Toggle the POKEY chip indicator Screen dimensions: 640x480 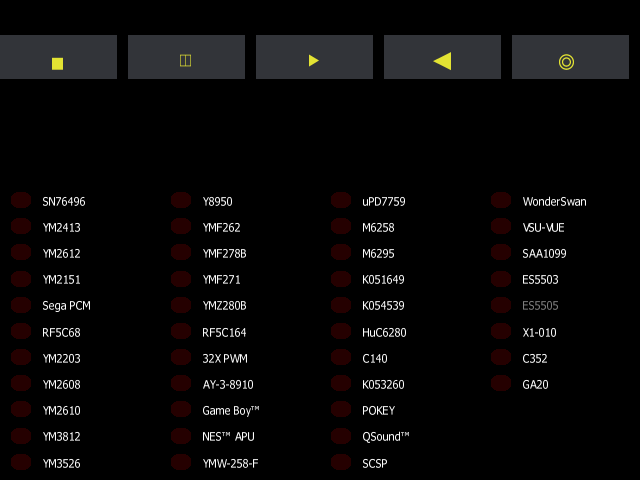tap(341, 409)
